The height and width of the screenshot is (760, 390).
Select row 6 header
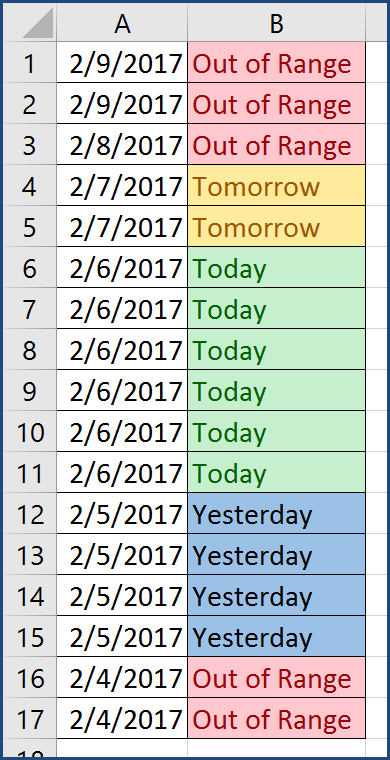30,267
